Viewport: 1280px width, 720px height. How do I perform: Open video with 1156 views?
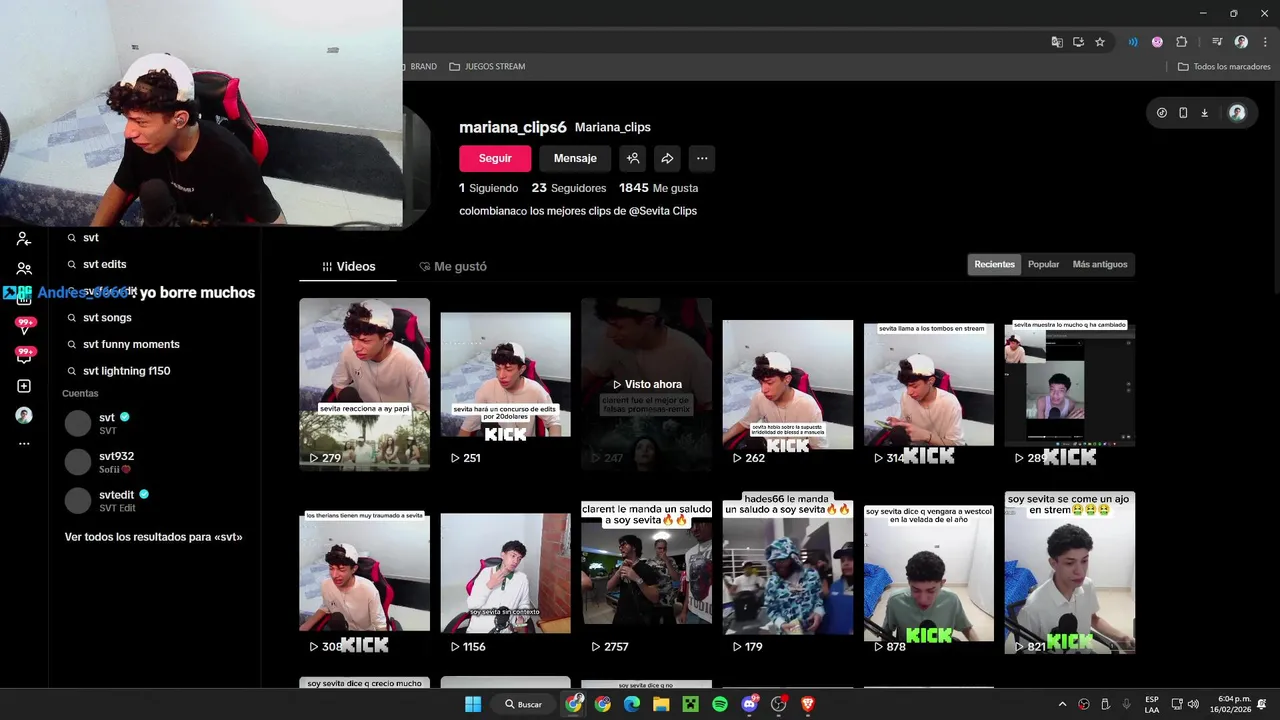pyautogui.click(x=505, y=574)
